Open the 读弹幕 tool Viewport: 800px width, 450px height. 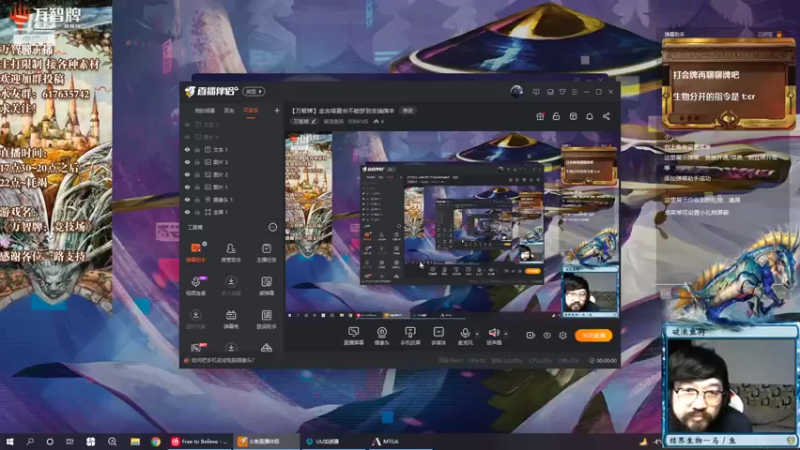[266, 286]
